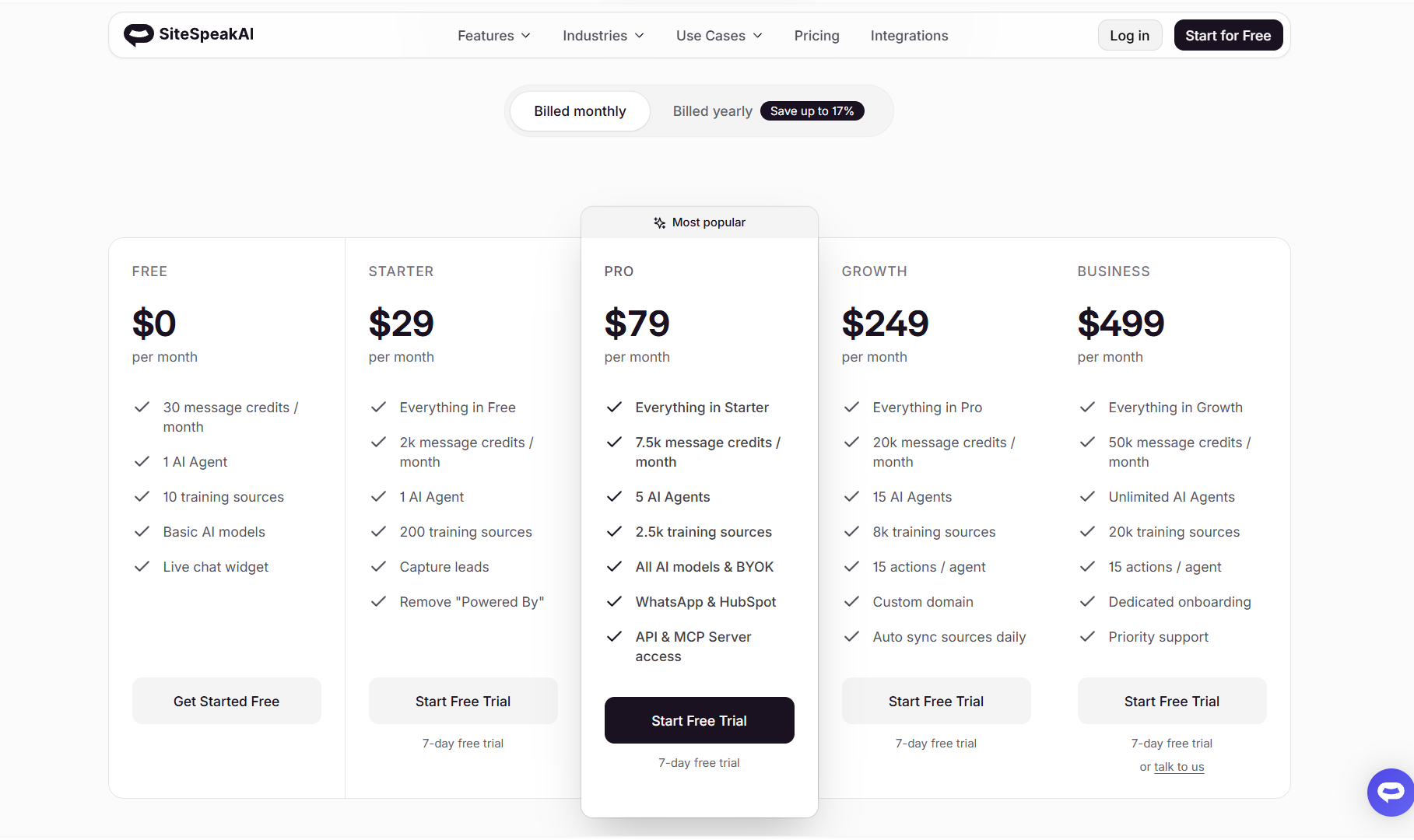1414x840 pixels.
Task: Click checkmark beside Priority support
Action: point(1087,637)
